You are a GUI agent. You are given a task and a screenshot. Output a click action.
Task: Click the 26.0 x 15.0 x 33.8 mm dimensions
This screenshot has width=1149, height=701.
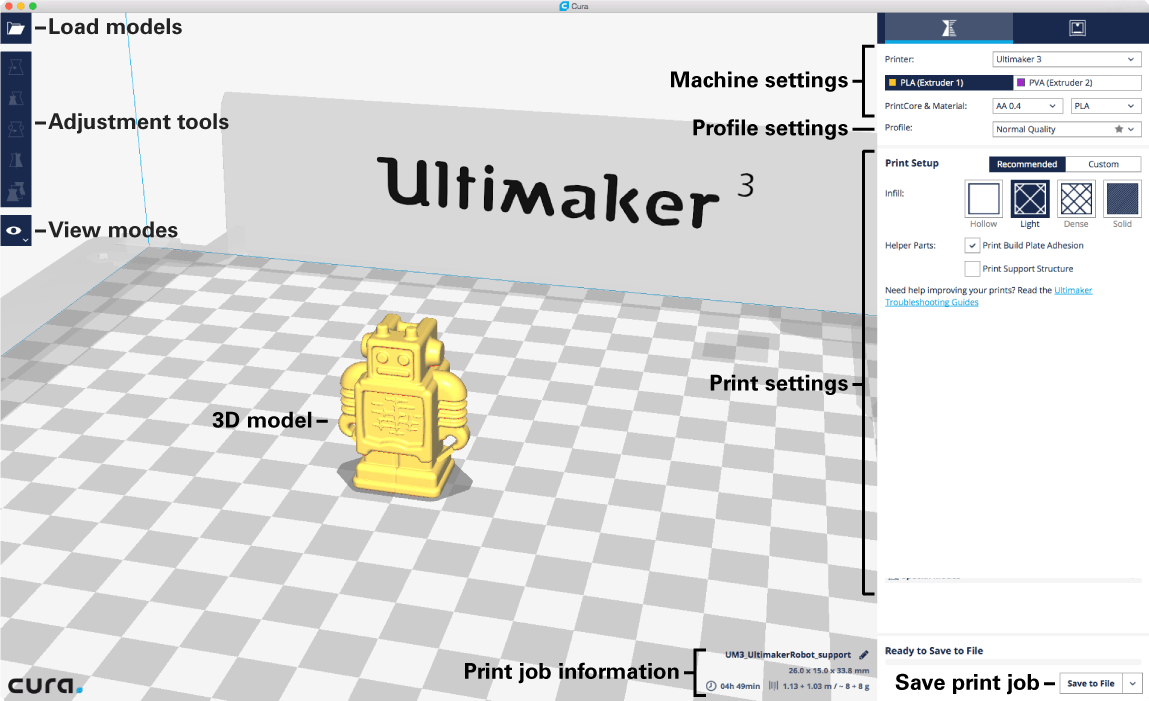point(828,670)
